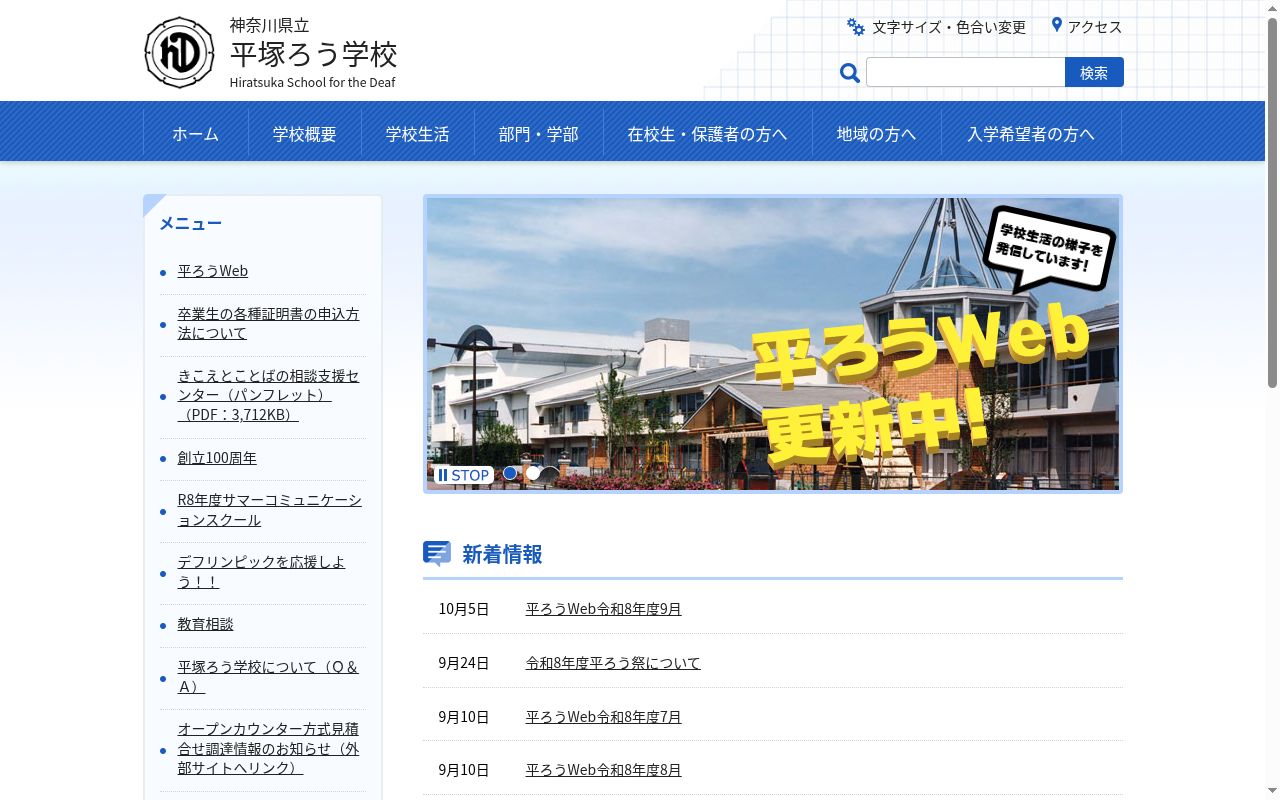This screenshot has height=800, width=1280.
Task: Open news item 平ろうWeb令和8年度7月
Action: click(x=604, y=717)
